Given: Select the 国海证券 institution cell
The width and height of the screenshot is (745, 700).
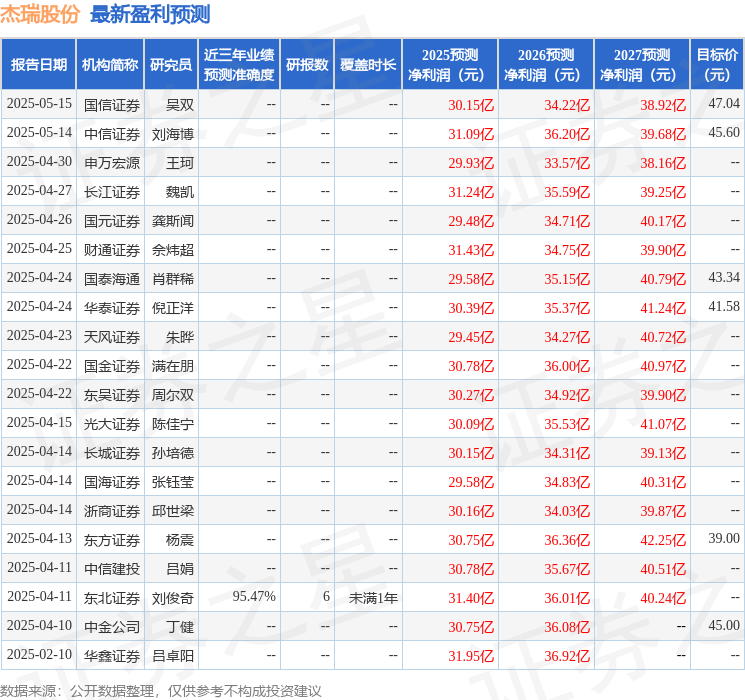Looking at the screenshot, I should pyautogui.click(x=112, y=482).
